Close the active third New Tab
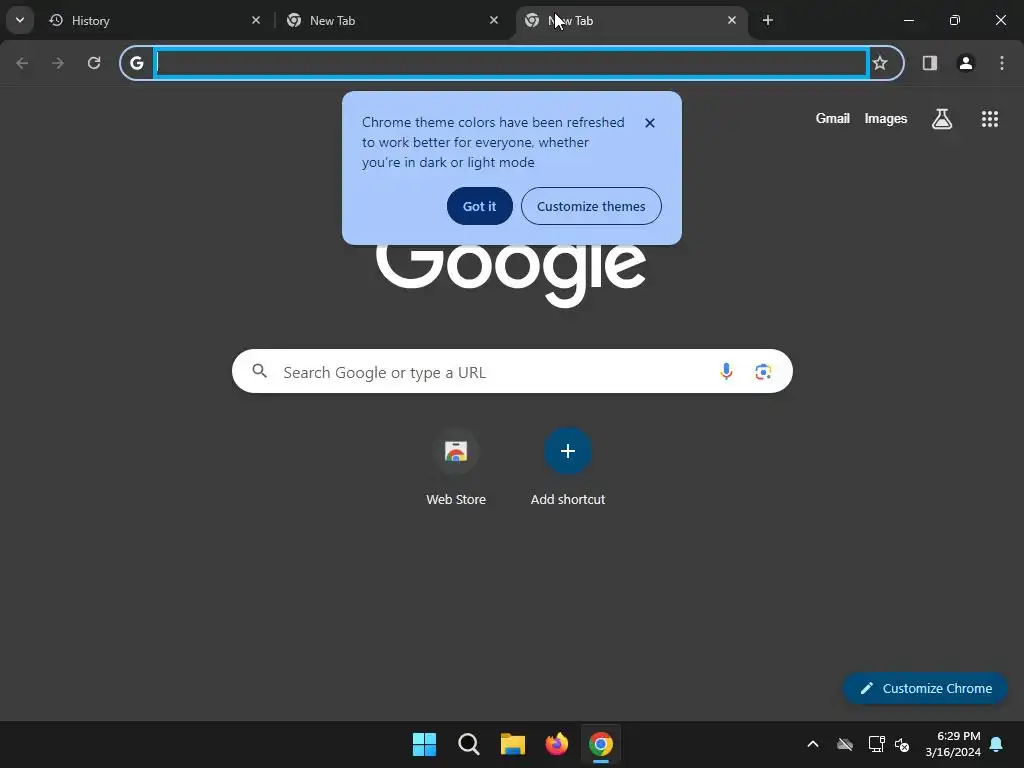1024x768 pixels. [x=731, y=20]
